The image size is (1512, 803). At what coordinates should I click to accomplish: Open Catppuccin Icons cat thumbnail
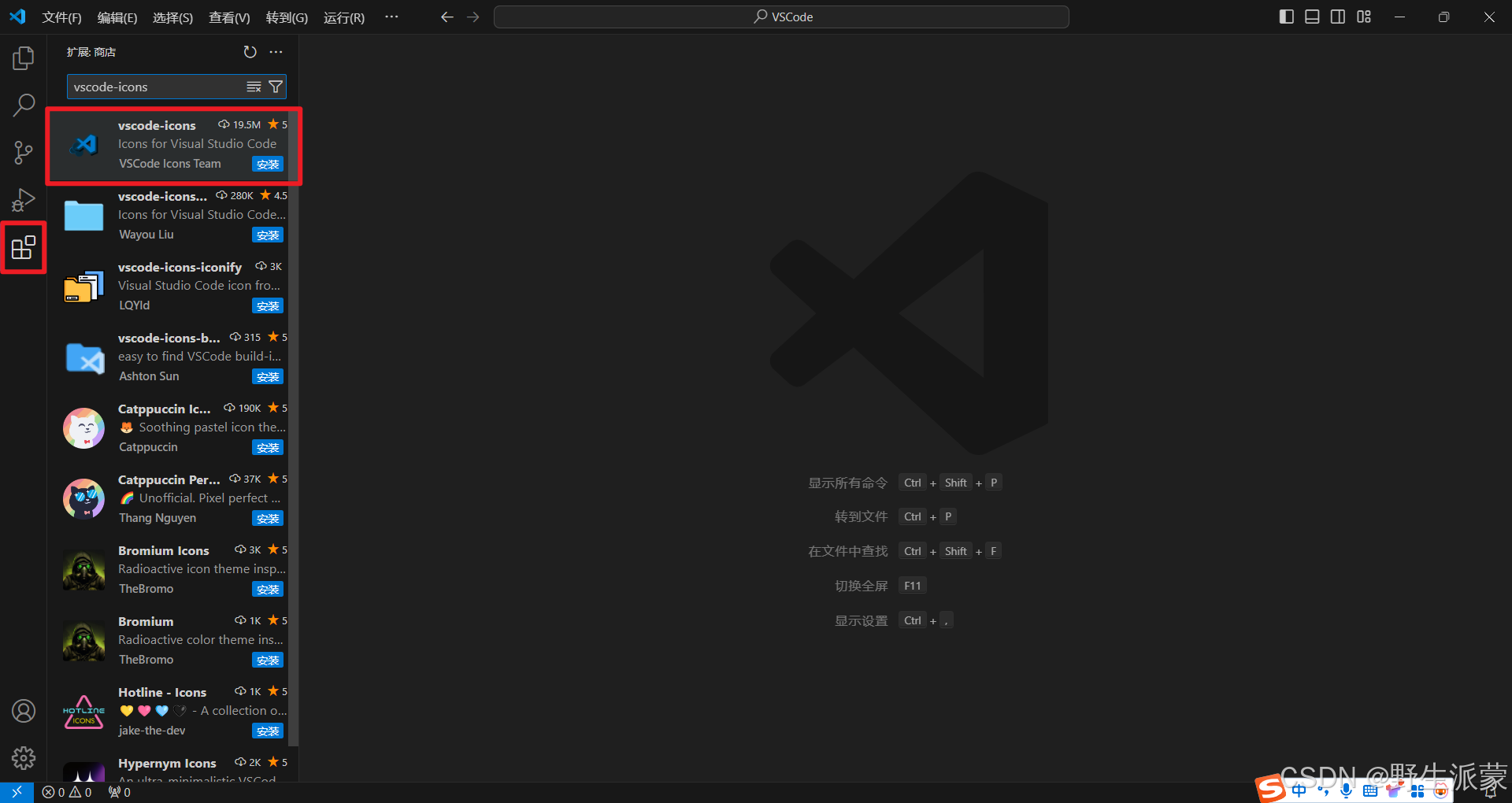83,428
